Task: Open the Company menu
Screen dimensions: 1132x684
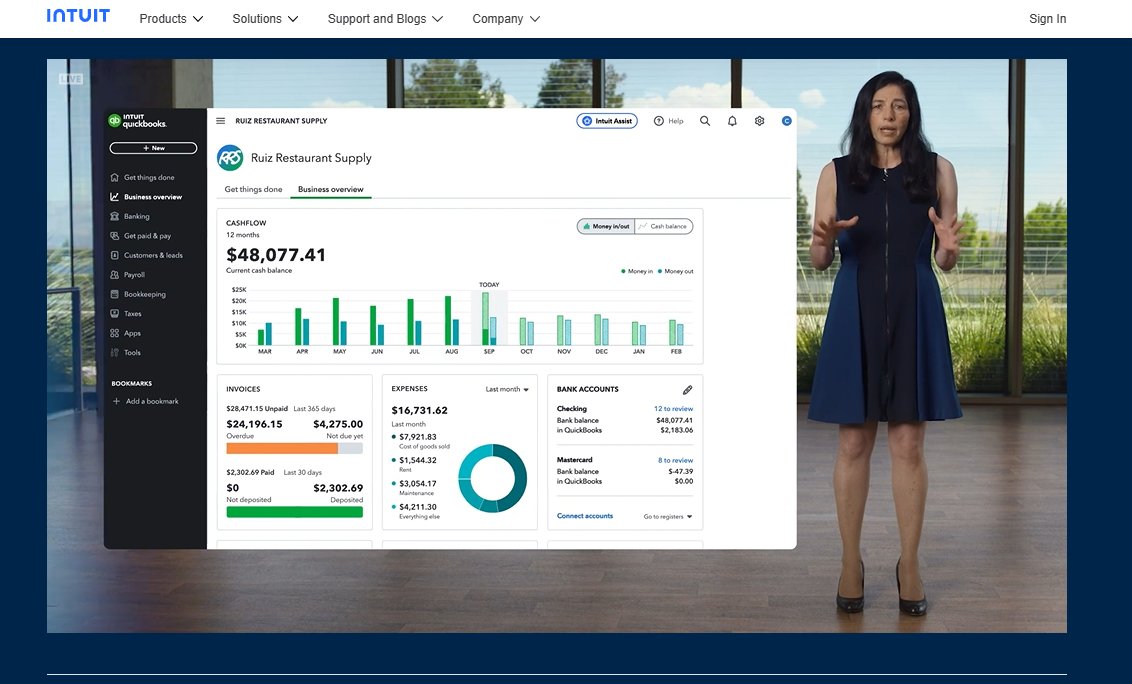Action: point(505,19)
